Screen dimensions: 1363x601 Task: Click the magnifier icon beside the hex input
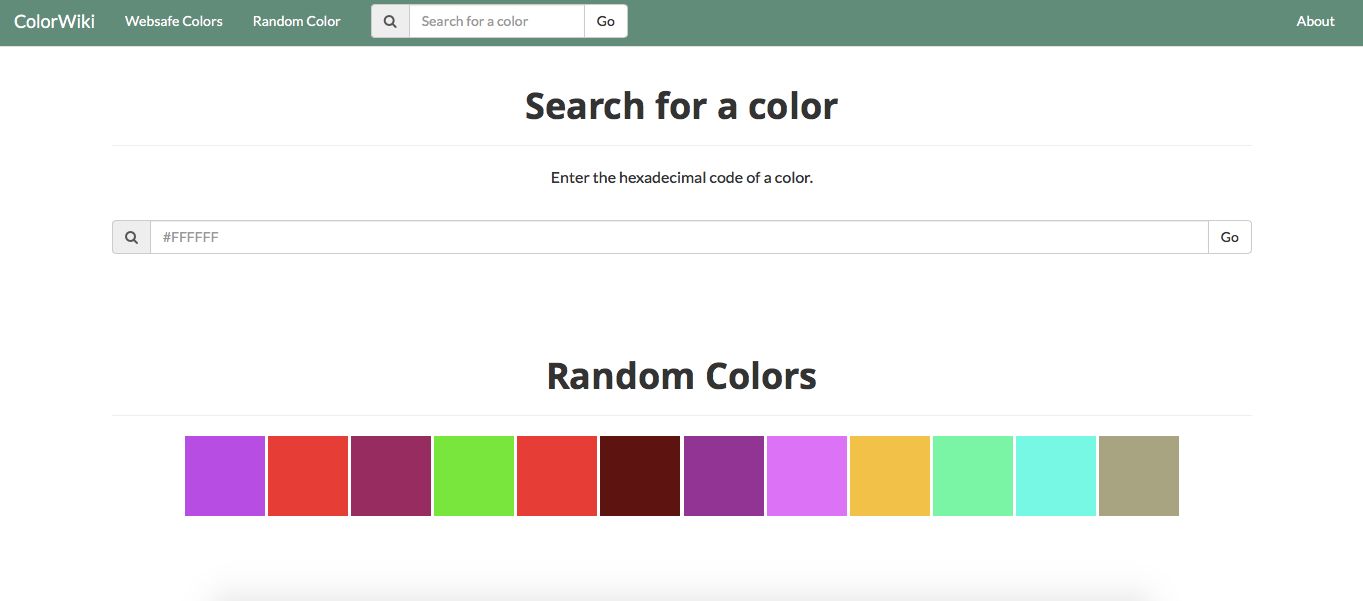click(131, 237)
